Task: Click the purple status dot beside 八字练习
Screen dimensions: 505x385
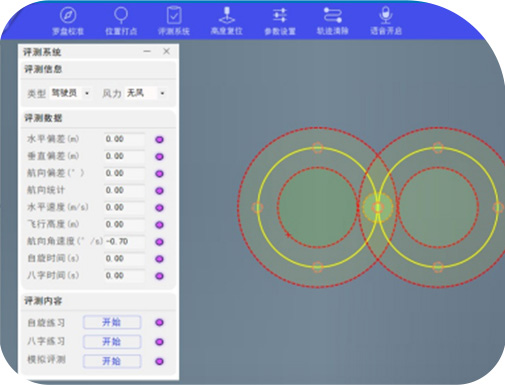Action: click(x=160, y=342)
